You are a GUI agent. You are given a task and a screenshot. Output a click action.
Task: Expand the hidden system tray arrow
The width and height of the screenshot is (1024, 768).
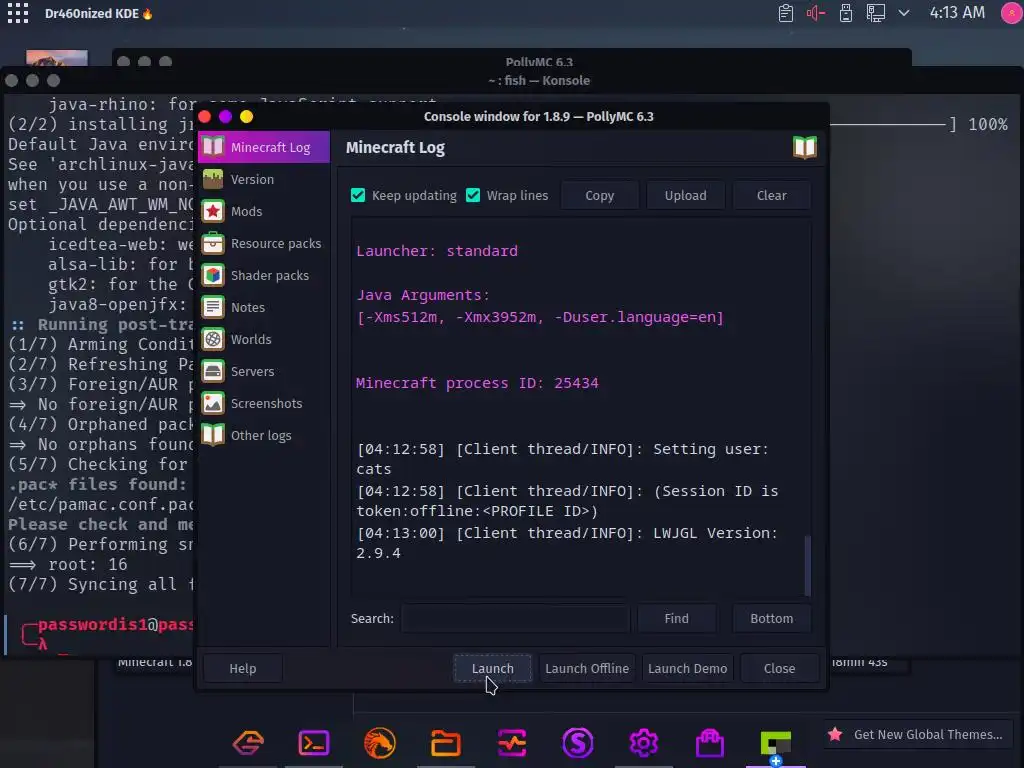904,13
